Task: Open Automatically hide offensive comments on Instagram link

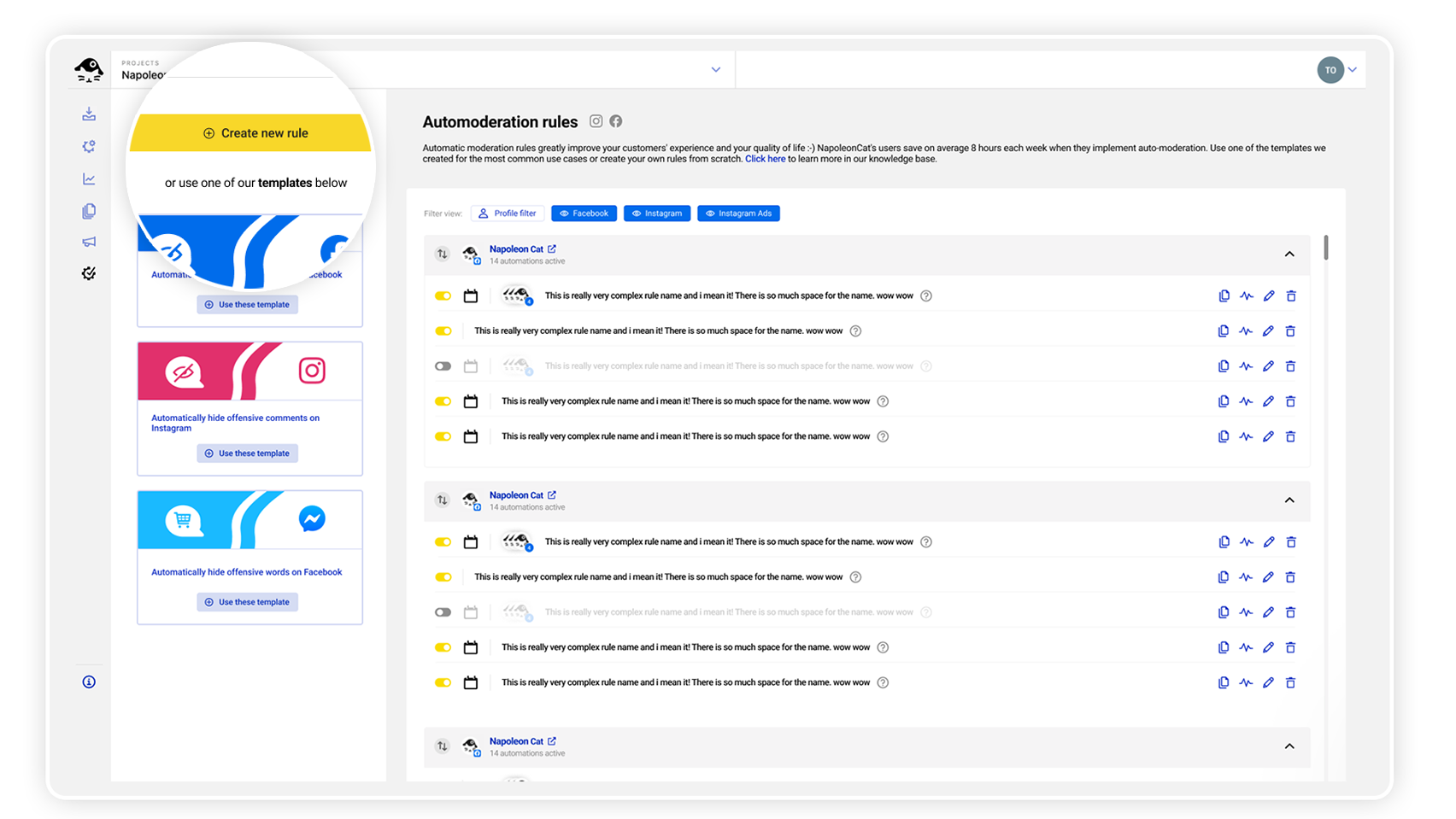Action: tap(235, 423)
